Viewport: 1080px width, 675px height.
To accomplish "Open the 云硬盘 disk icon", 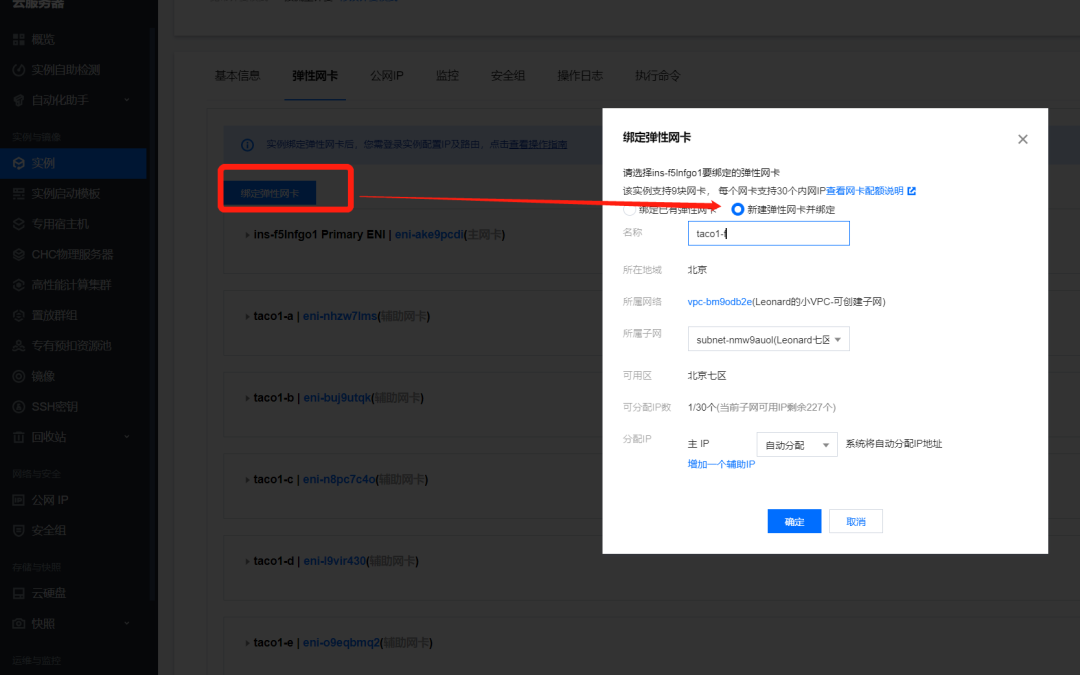I will coord(19,593).
